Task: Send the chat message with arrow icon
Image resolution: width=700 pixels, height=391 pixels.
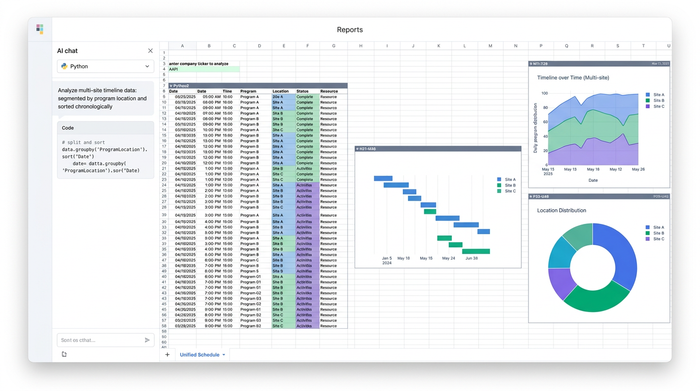Action: click(147, 340)
